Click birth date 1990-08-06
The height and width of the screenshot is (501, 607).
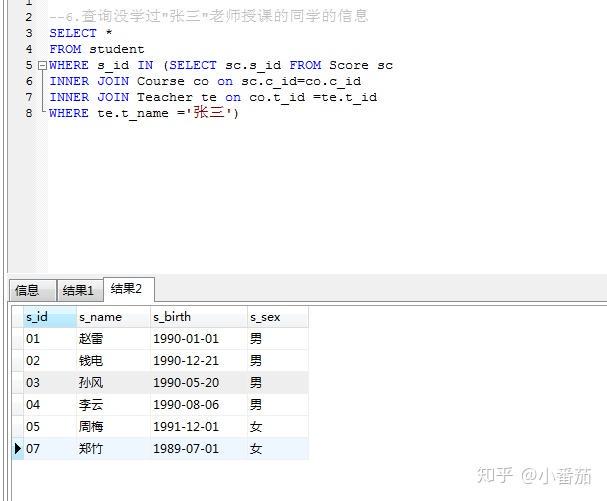pos(199,405)
